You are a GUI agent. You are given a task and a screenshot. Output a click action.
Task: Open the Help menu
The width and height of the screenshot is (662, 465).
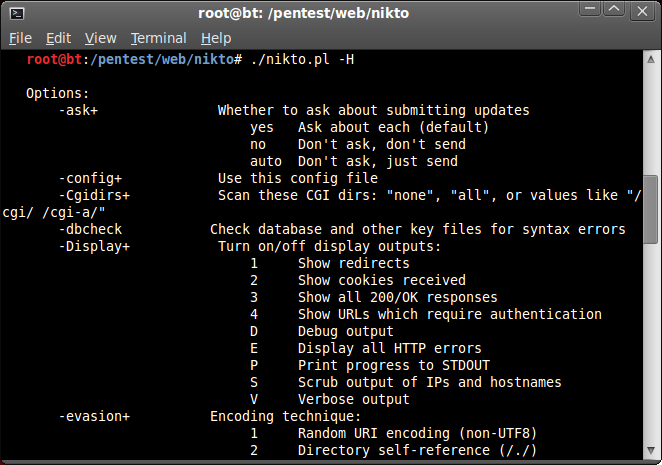click(x=216, y=38)
